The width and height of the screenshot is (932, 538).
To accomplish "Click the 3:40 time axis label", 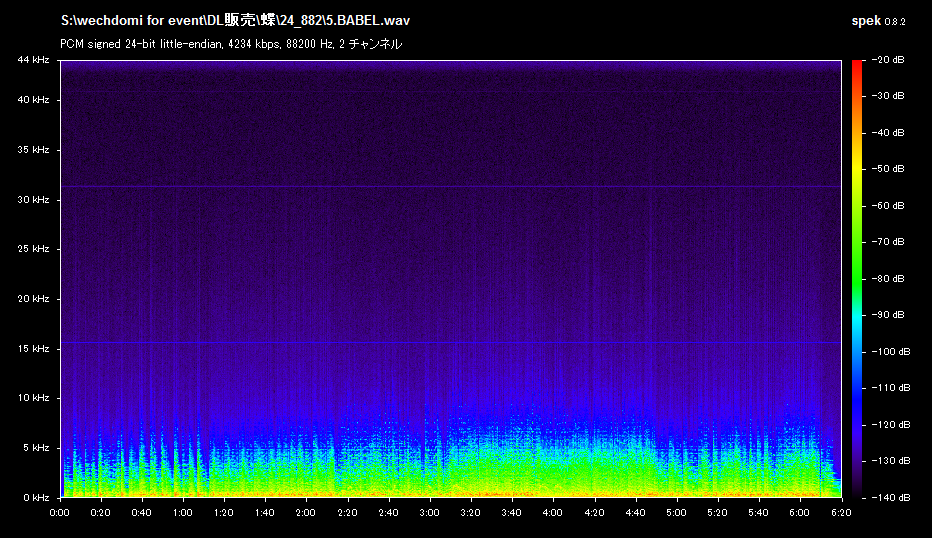I will (511, 512).
